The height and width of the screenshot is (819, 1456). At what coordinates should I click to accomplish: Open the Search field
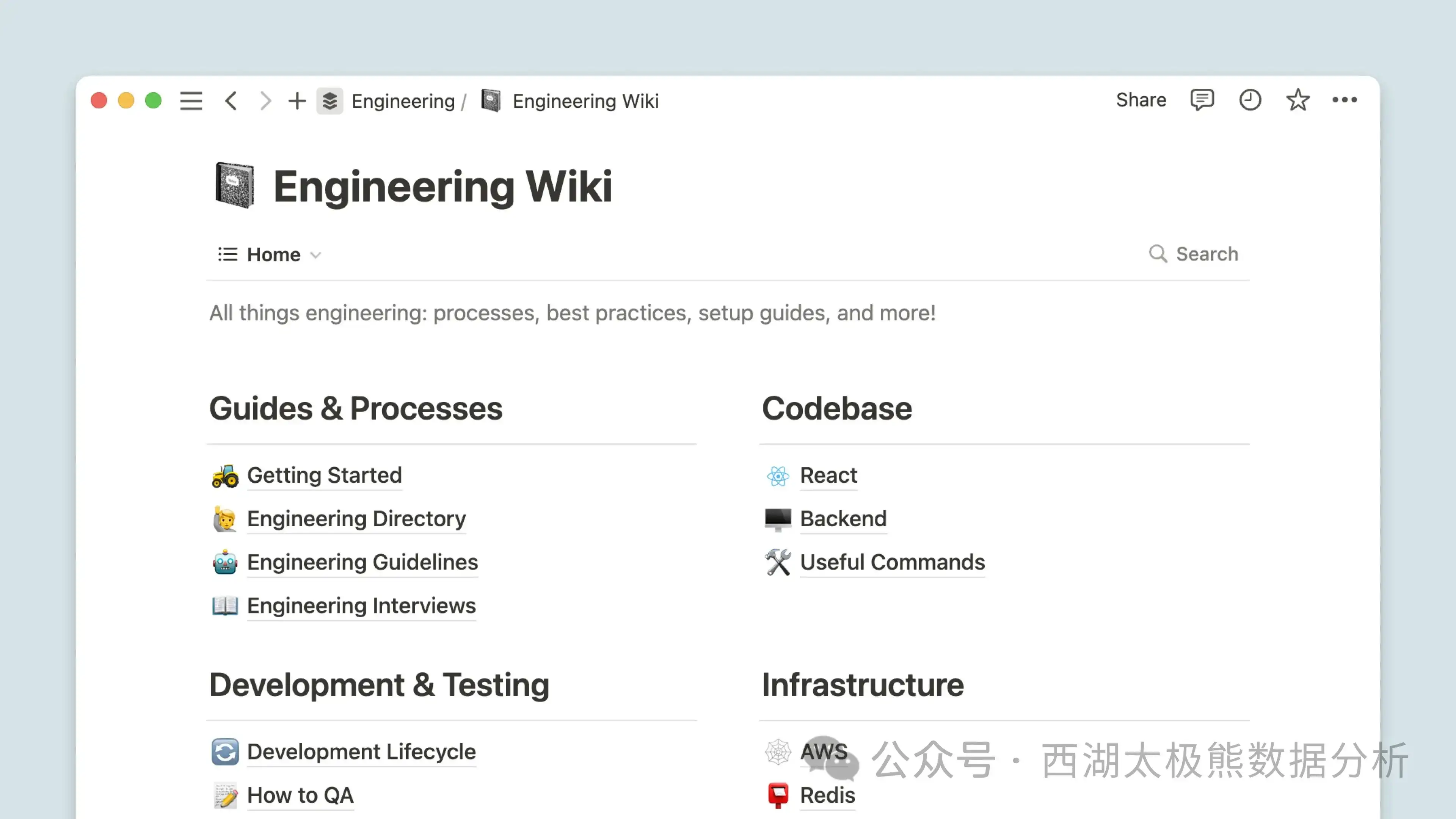coord(1194,254)
